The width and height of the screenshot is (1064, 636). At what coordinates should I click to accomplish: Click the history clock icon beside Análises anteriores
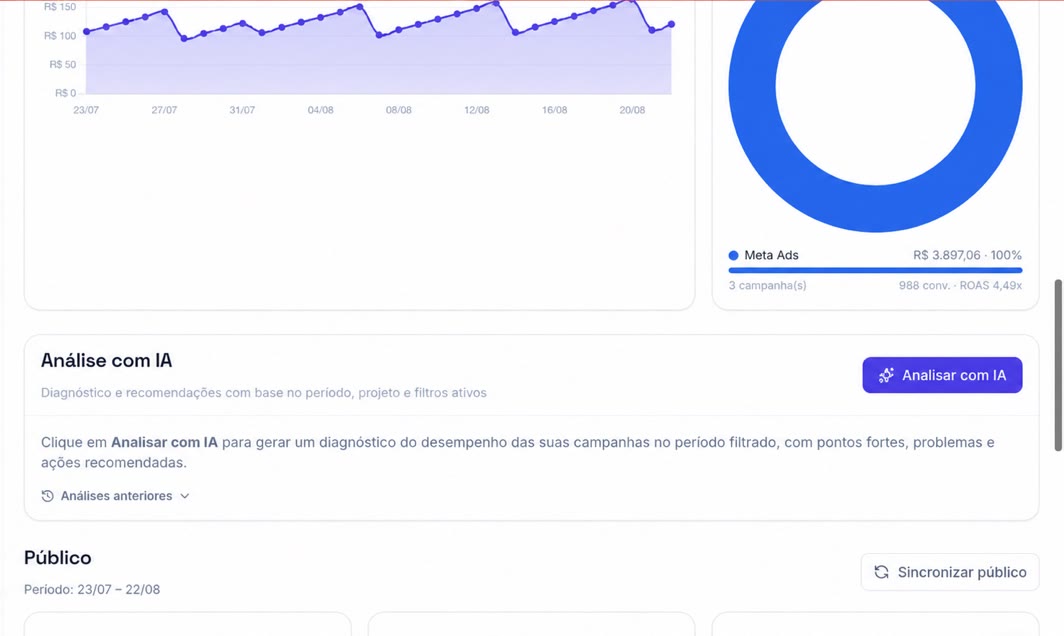(x=48, y=496)
